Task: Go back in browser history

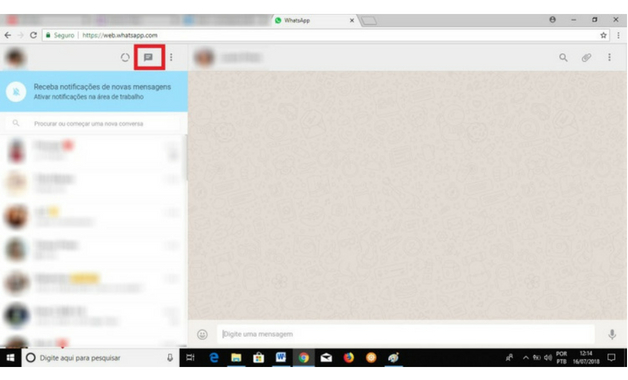Action: (8, 35)
